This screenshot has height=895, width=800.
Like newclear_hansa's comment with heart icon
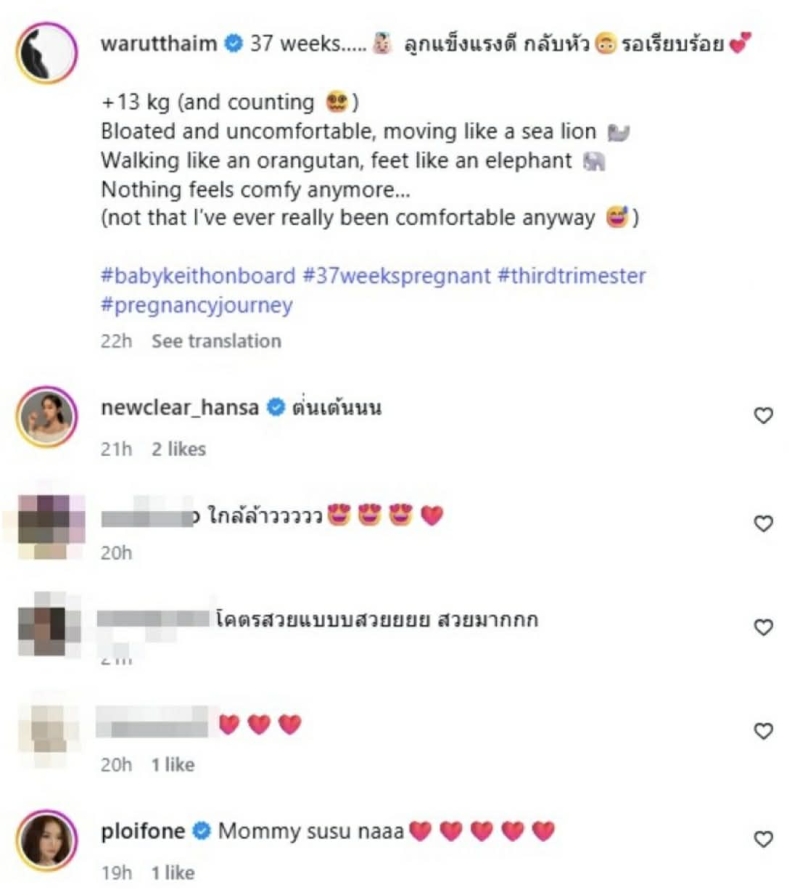click(x=763, y=416)
